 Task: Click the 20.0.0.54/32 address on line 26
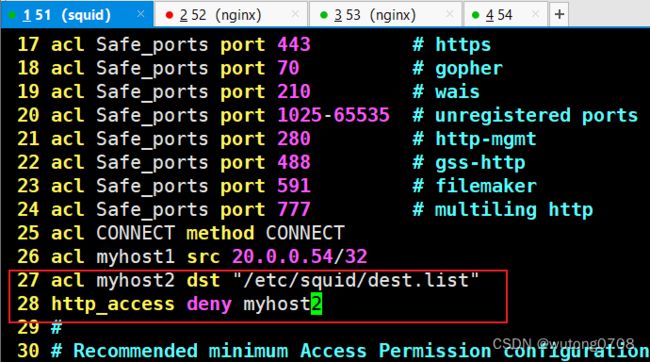[299, 257]
